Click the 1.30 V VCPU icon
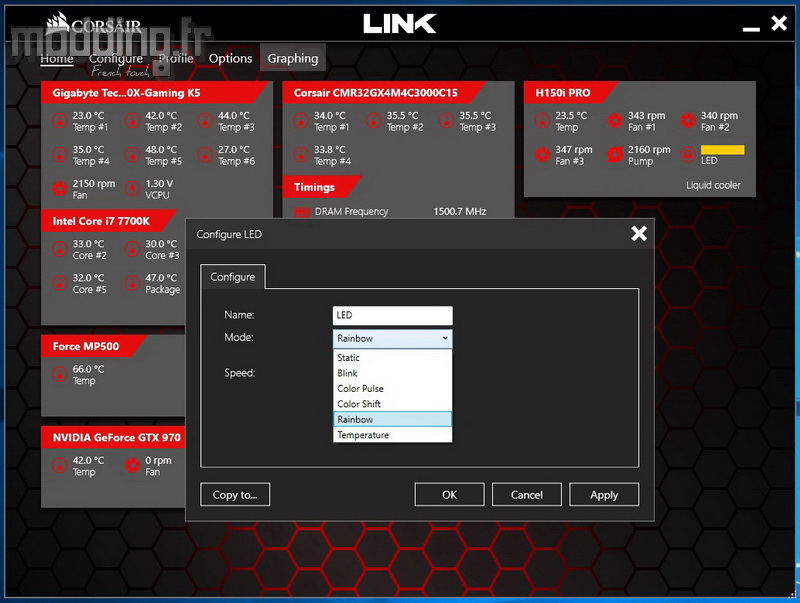This screenshot has width=800, height=603. 133,189
